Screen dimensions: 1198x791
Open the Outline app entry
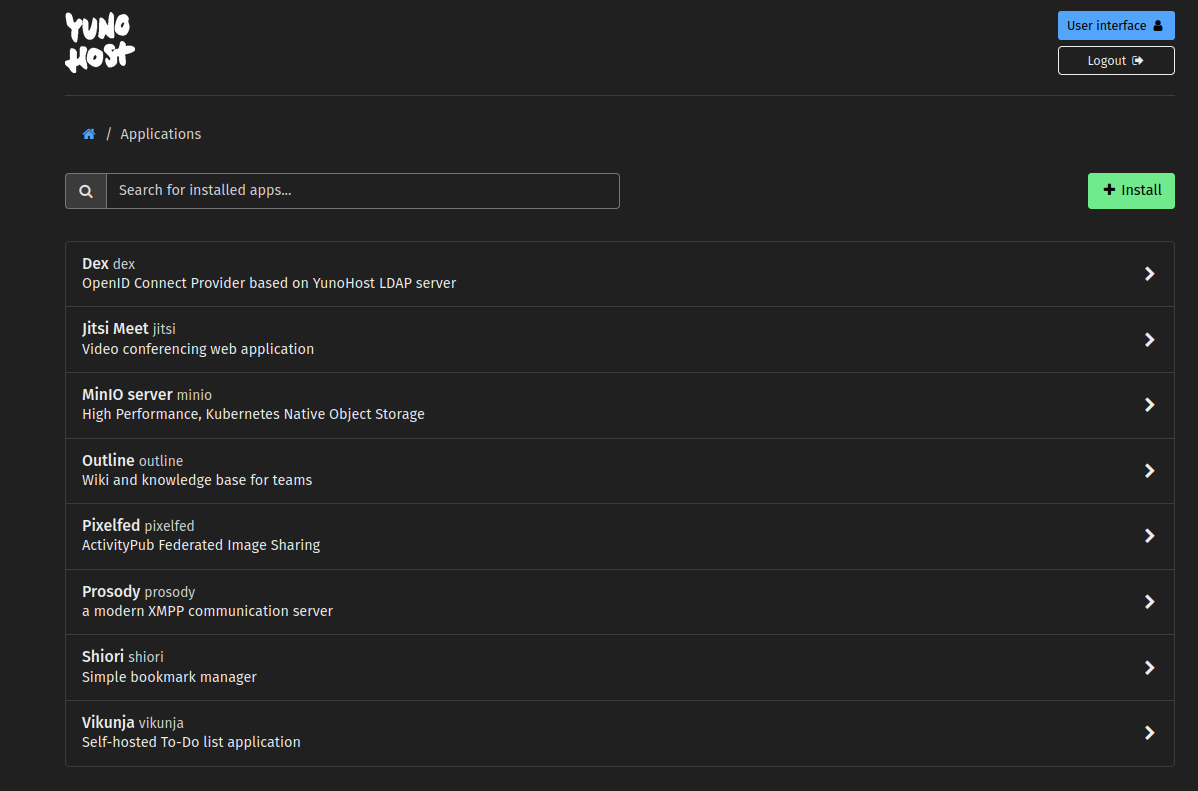(x=620, y=471)
